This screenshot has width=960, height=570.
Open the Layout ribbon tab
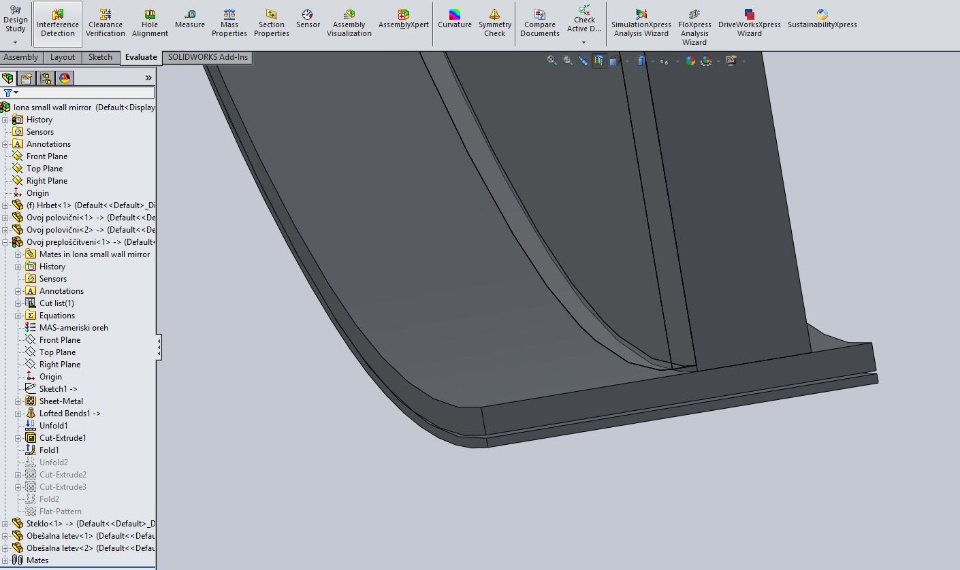(62, 57)
